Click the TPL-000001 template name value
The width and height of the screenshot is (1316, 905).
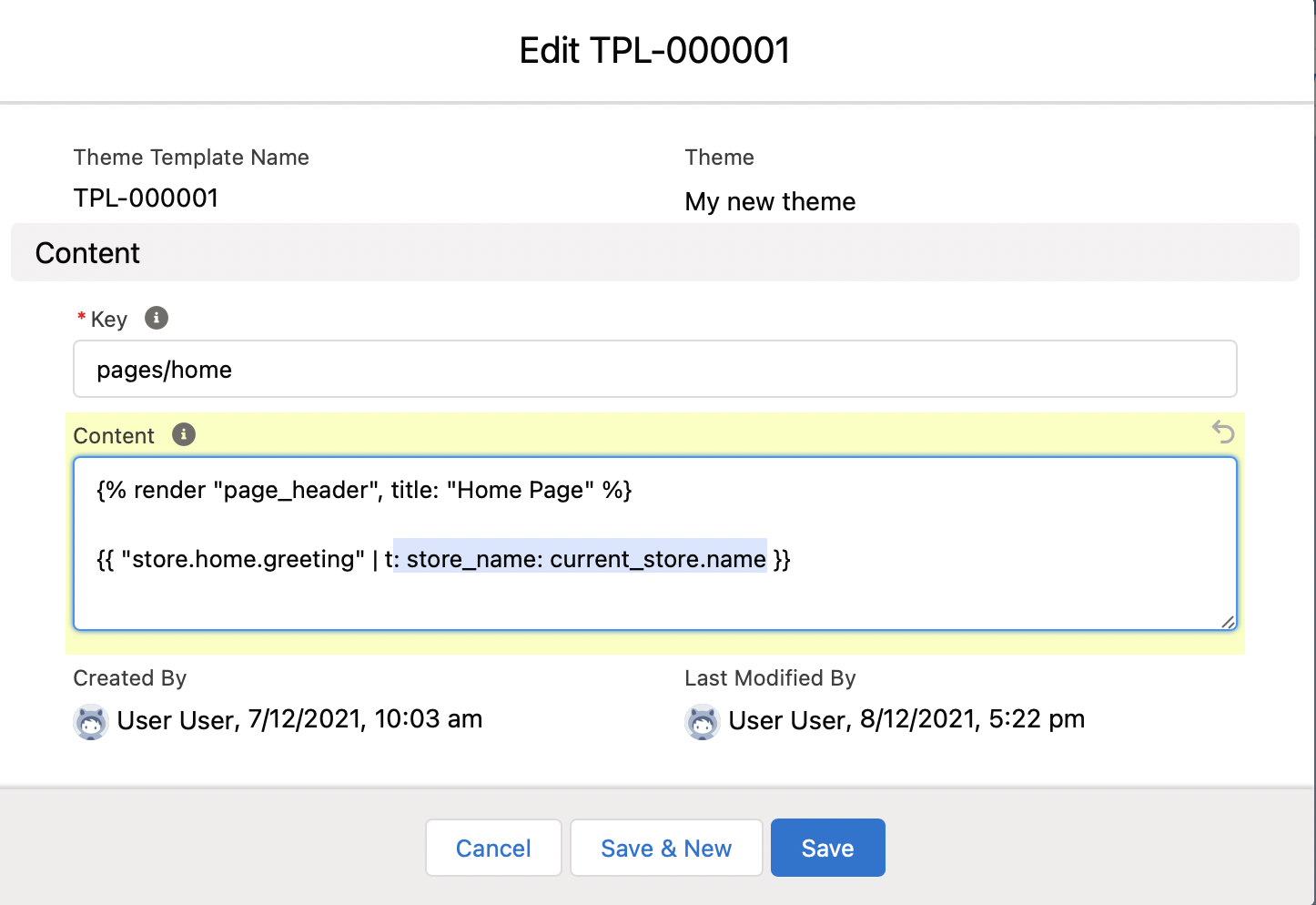[x=146, y=198]
